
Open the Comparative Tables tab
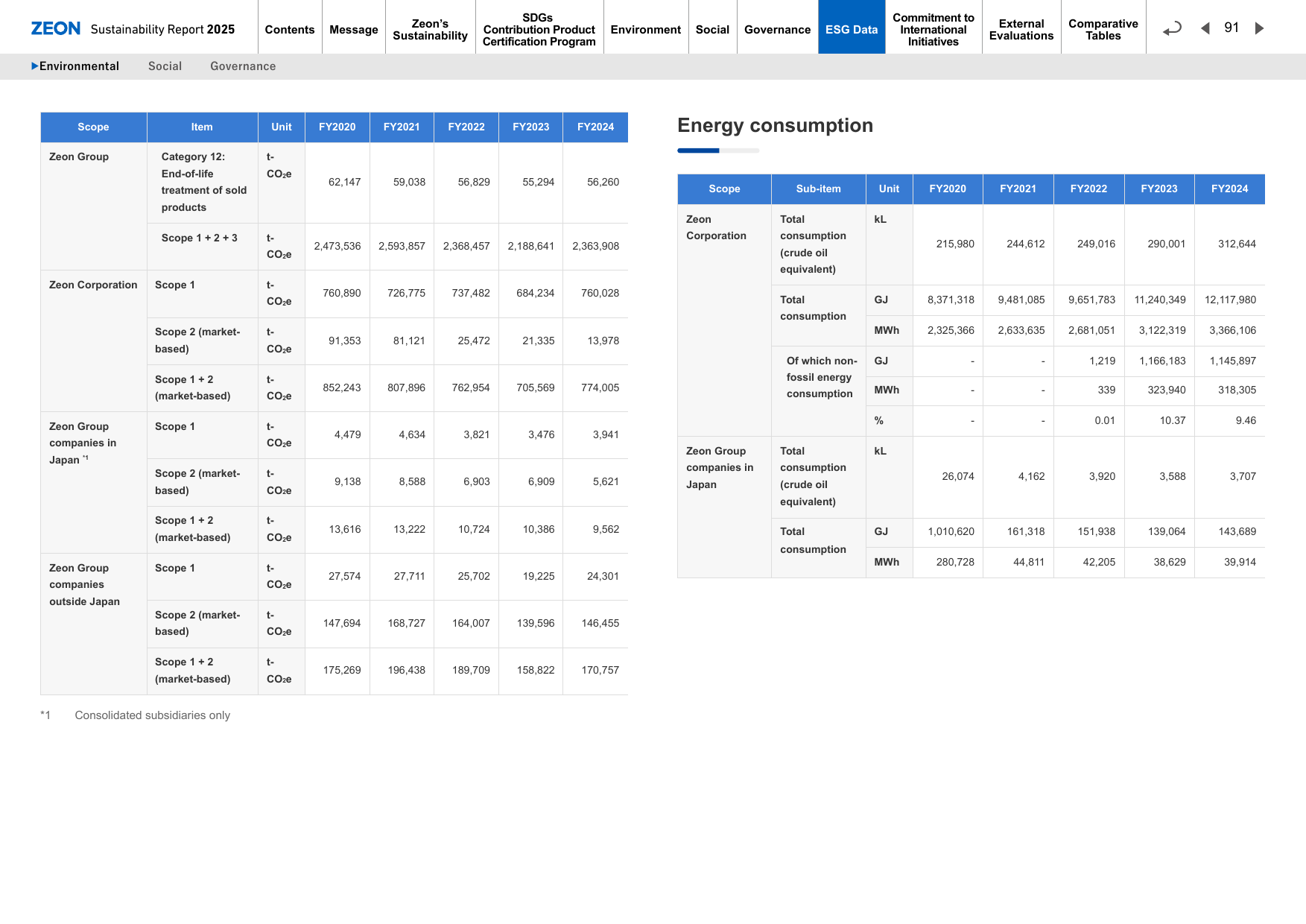pyautogui.click(x=1103, y=30)
